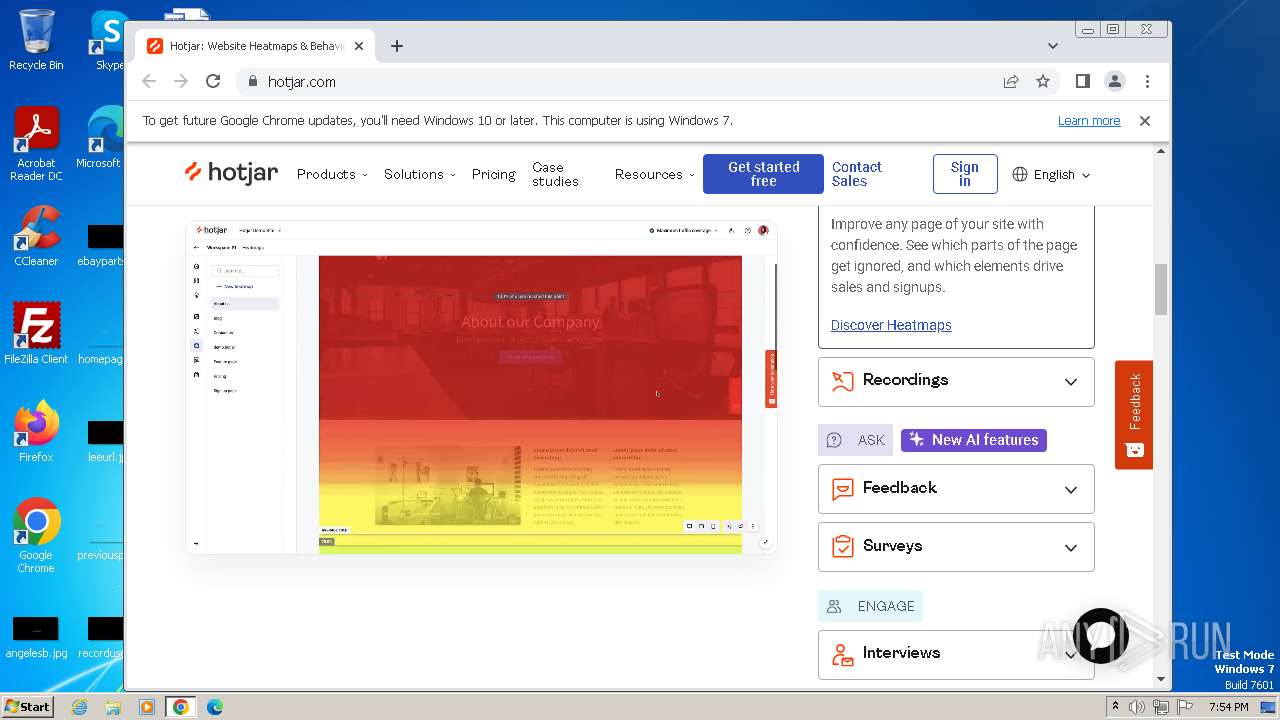Open the English language dropdown
This screenshot has height=720, width=1280.
point(1051,174)
